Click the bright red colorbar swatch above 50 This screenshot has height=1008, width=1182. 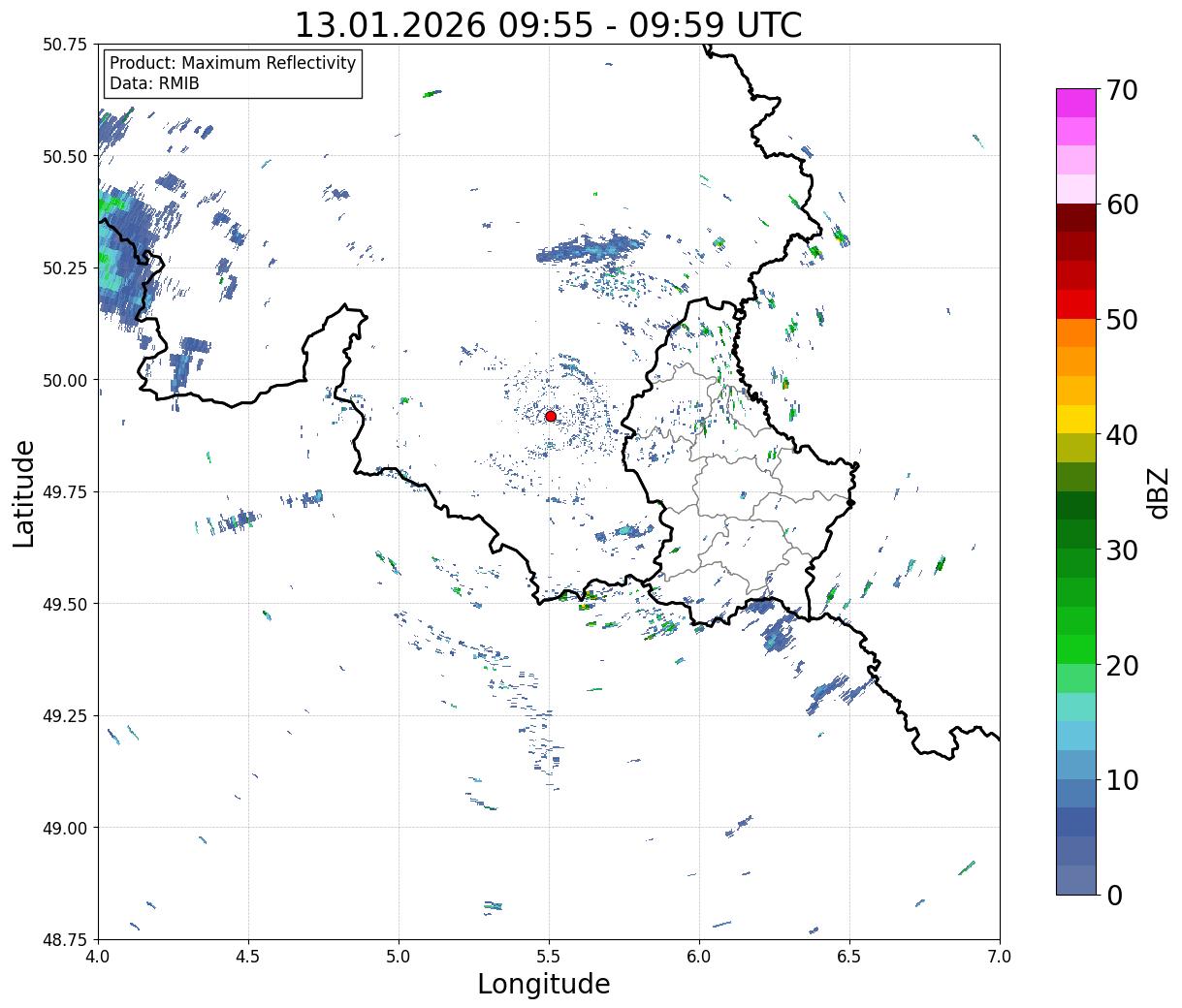(x=1076, y=303)
